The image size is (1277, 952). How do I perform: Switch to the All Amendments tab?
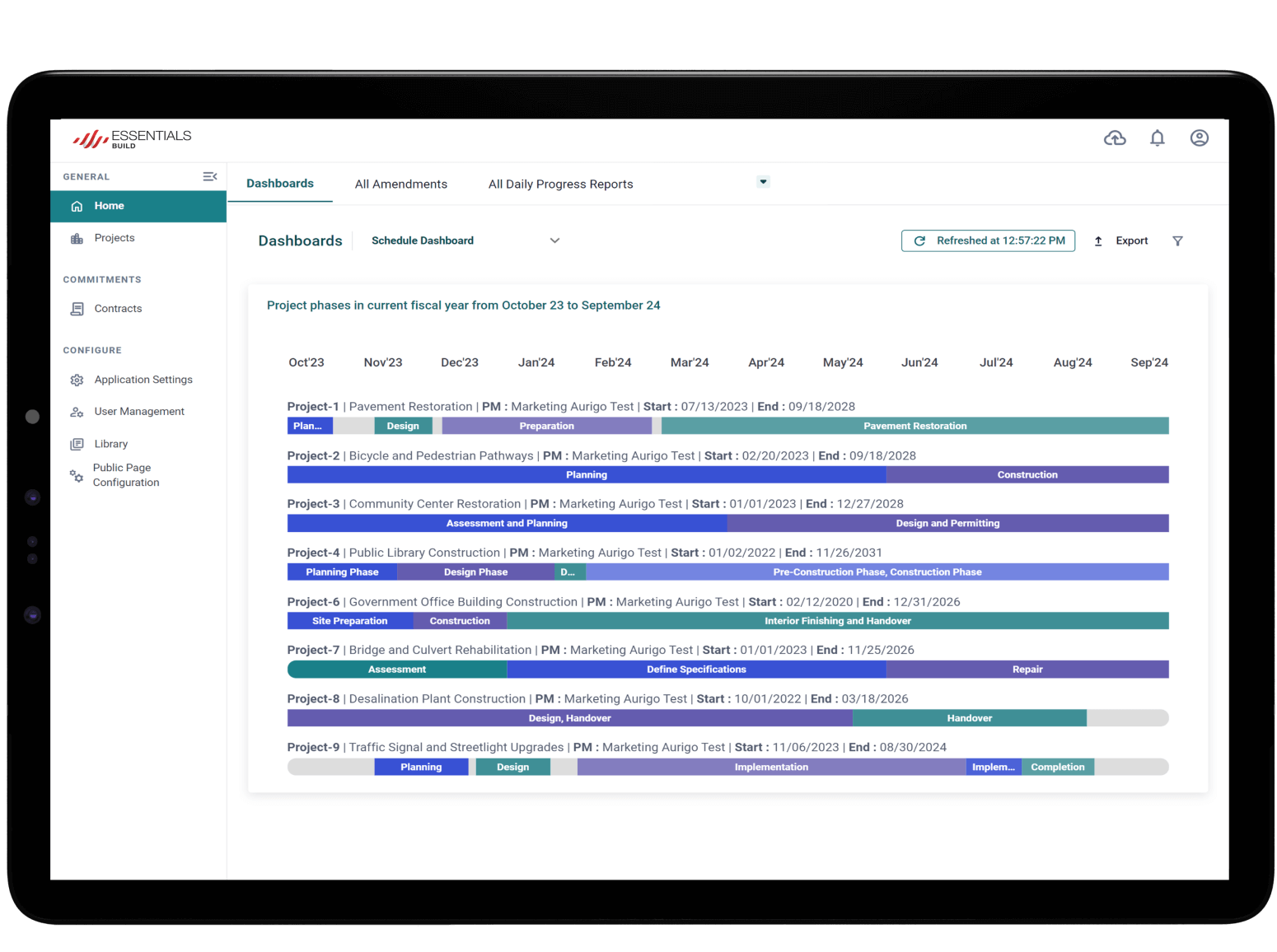[x=400, y=184]
